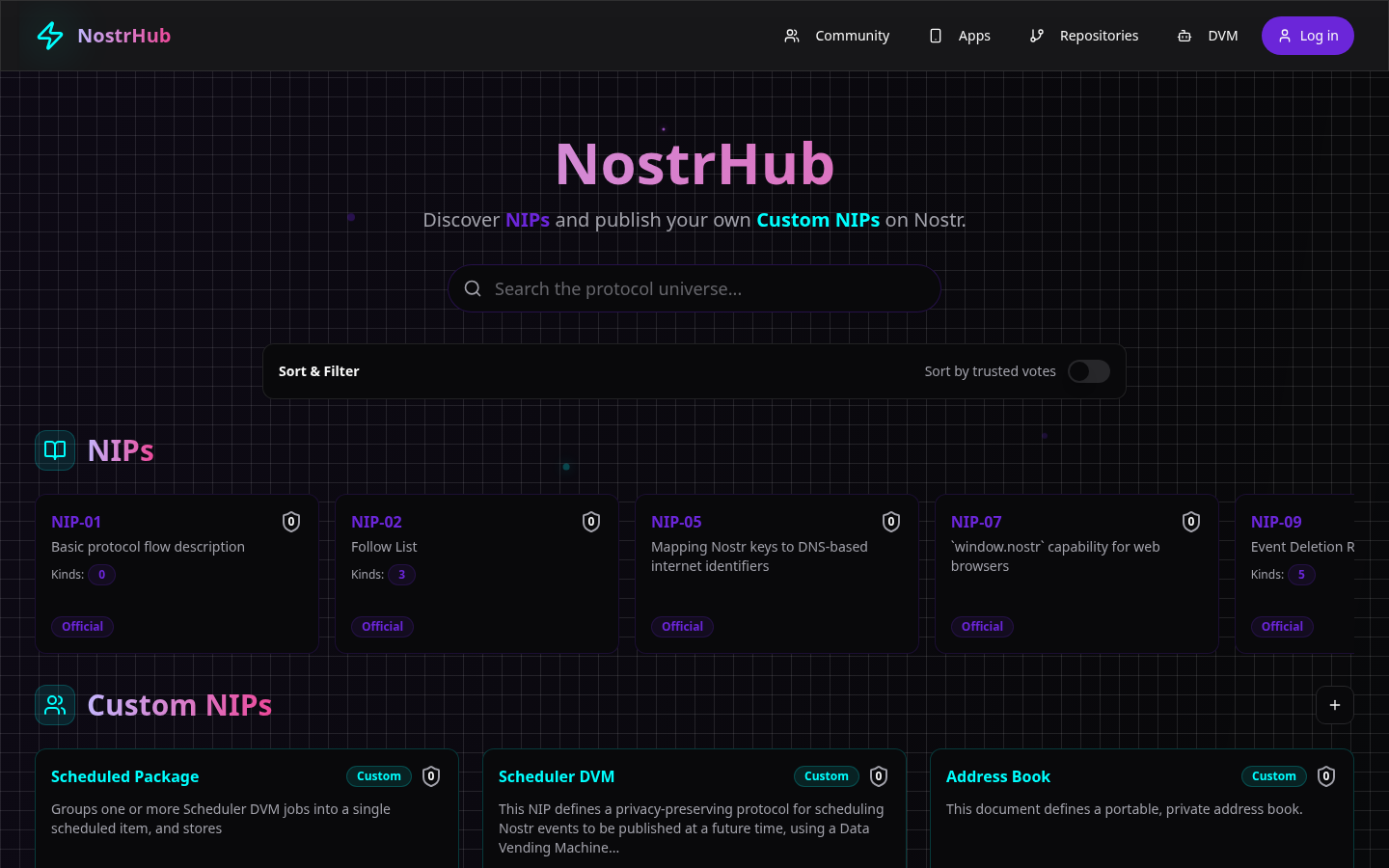Click the search magnifier icon
The width and height of the screenshot is (1389, 868).
pos(473,288)
